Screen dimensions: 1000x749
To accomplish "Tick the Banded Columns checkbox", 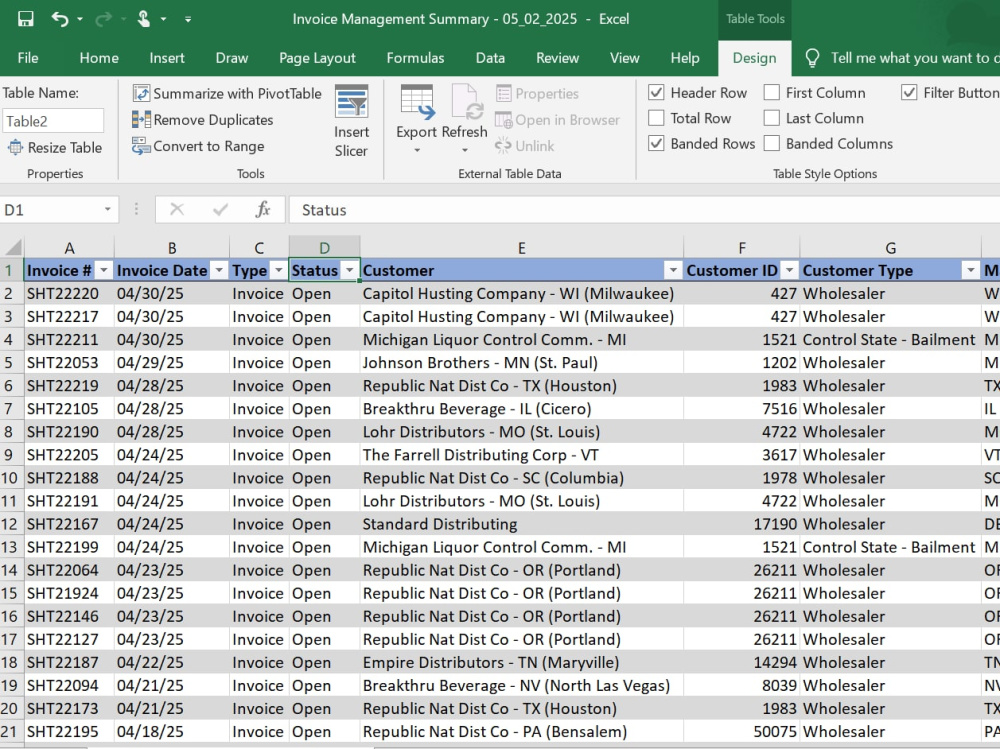I will pos(772,144).
